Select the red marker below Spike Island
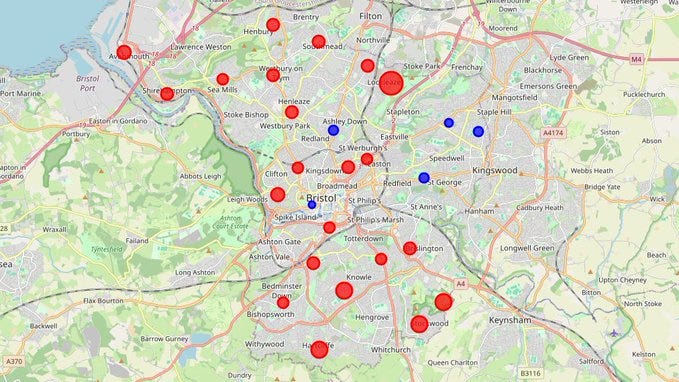 tap(329, 227)
